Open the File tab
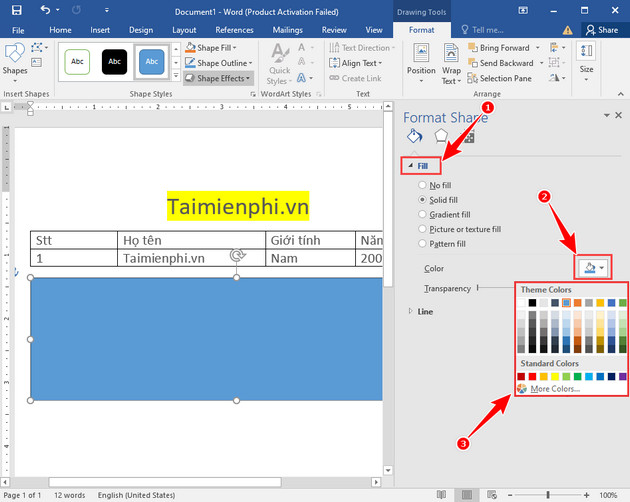Image resolution: width=630 pixels, height=502 pixels. pos(18,30)
